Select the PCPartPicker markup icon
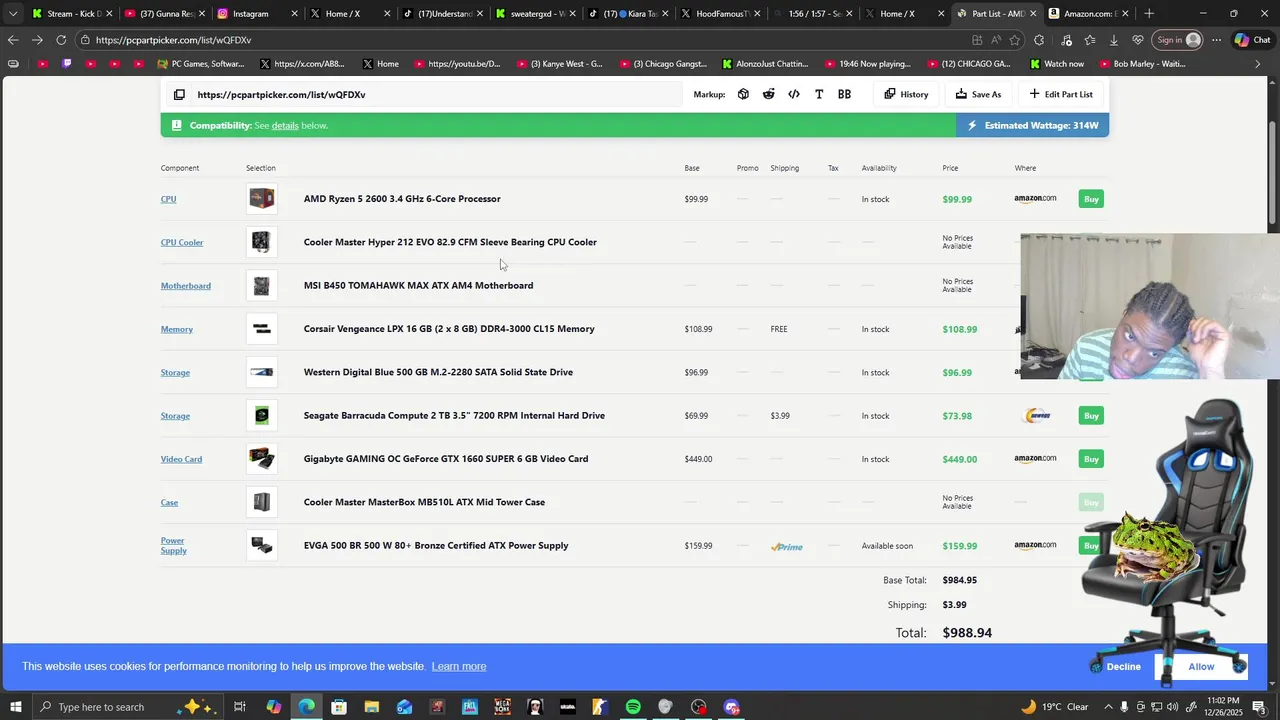The width and height of the screenshot is (1280, 720). 743,94
